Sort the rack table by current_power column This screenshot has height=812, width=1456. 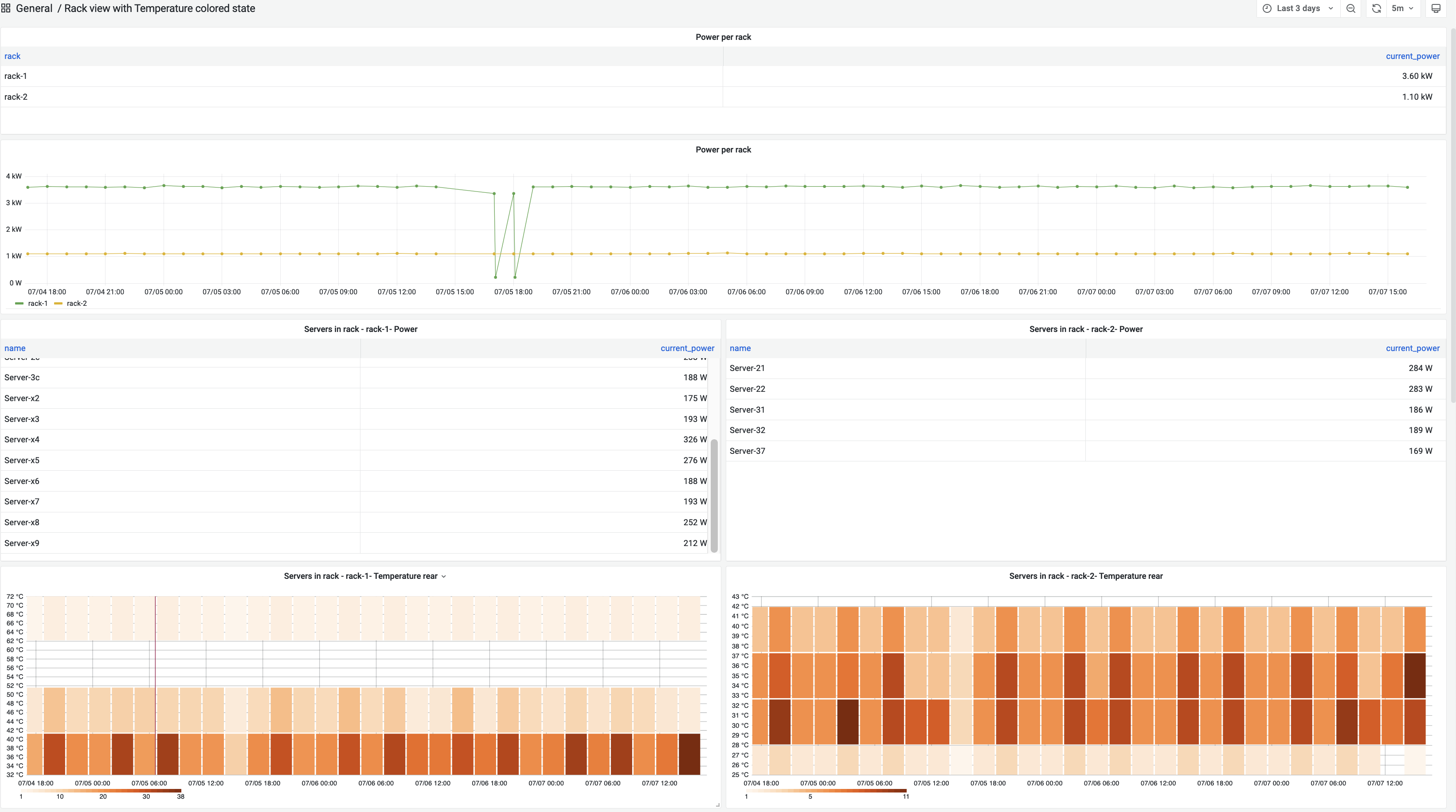1412,56
